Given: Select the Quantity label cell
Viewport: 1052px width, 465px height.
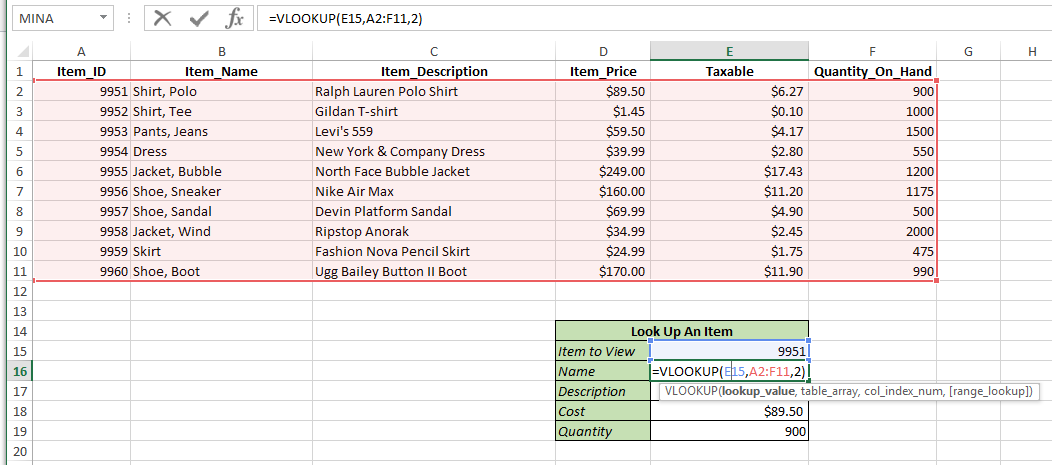Looking at the screenshot, I should click(603, 431).
